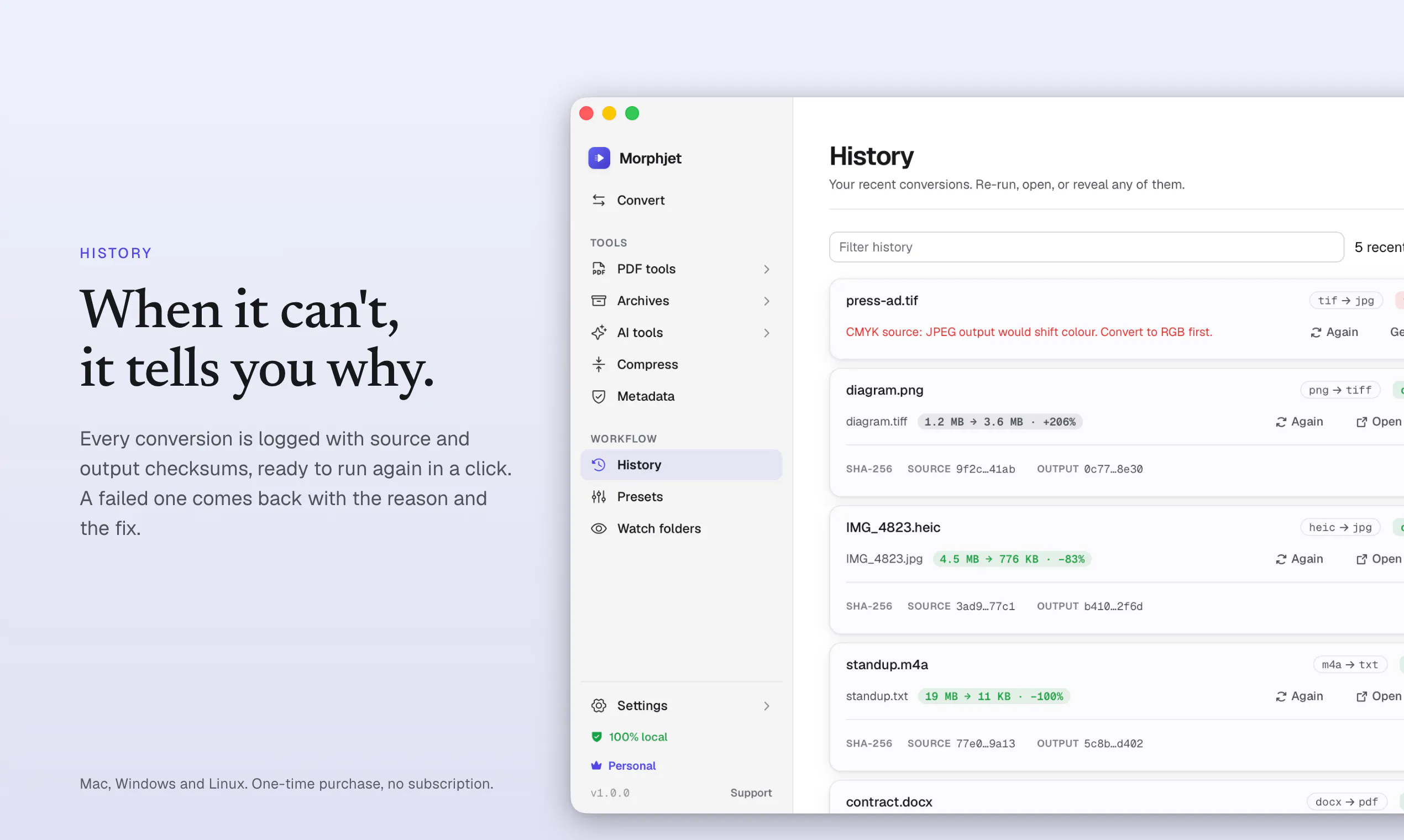Click the green 100% local shield icon
This screenshot has height=840, width=1404.
click(596, 737)
